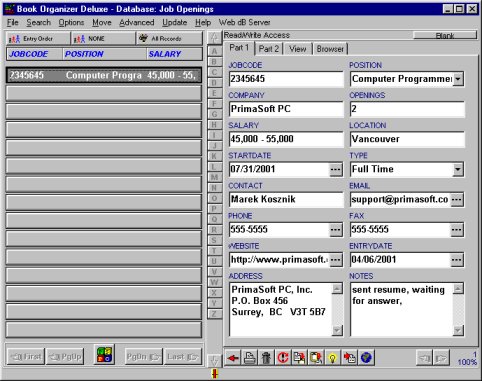Click the previous record hand icon
The width and height of the screenshot is (482, 381).
point(424,358)
